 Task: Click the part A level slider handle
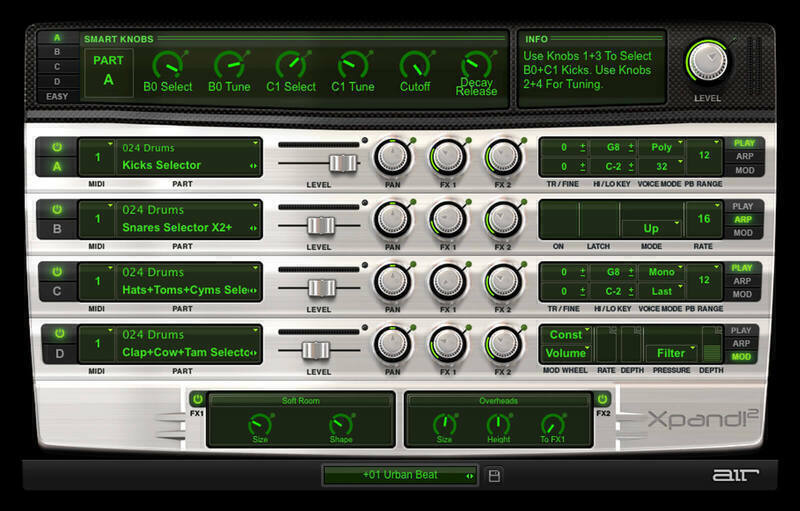tap(343, 163)
